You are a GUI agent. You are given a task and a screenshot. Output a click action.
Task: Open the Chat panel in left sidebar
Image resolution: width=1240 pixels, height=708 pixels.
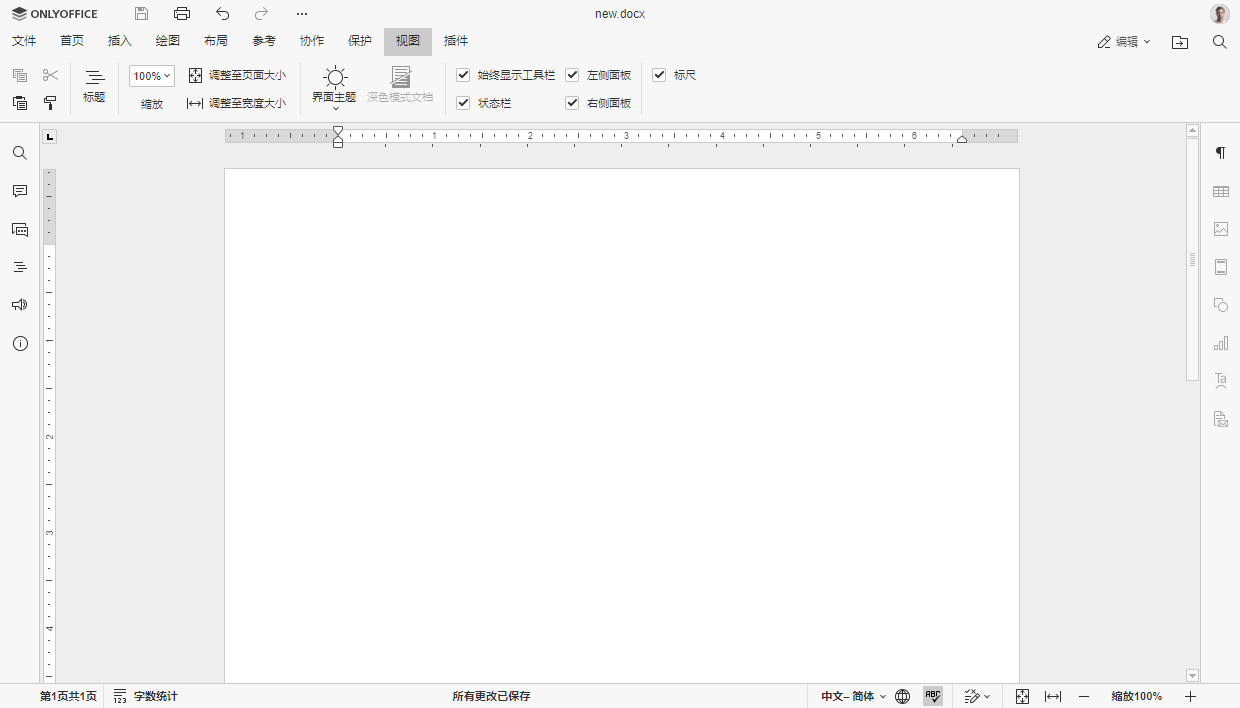[x=20, y=229]
